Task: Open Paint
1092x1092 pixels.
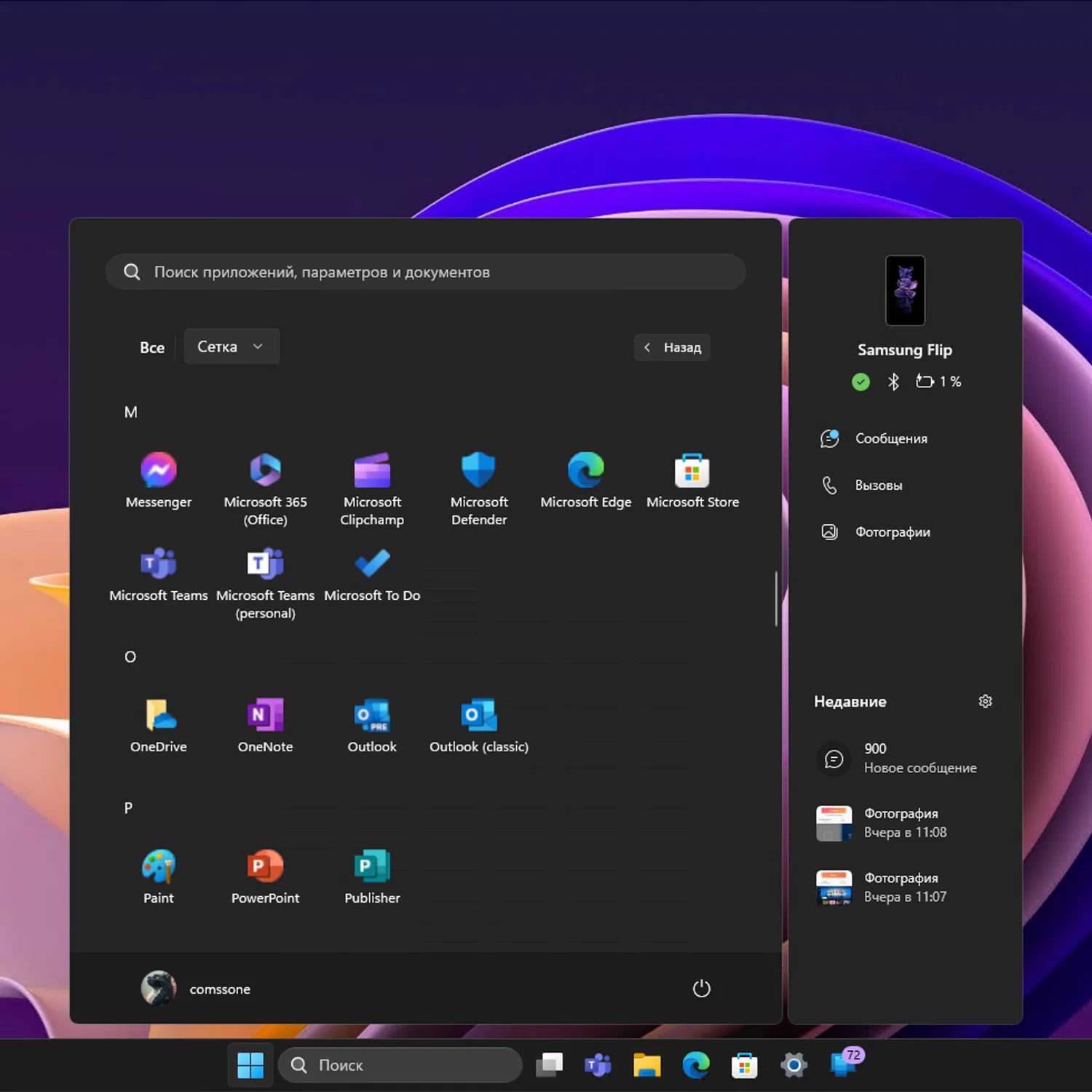Action: [x=158, y=877]
